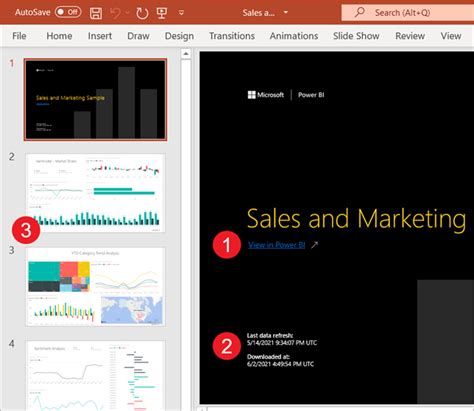Viewport: 474px width, 411px height.
Task: Open the Draw ribbon tab
Action: 138,36
